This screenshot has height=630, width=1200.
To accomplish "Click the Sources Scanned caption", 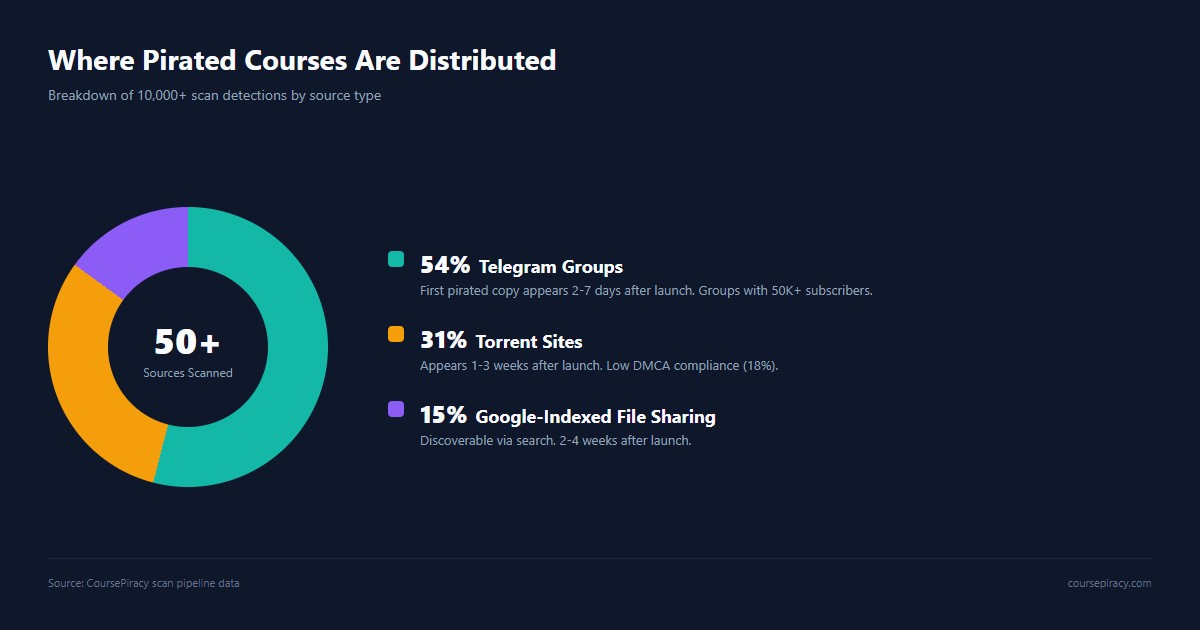I will pos(188,373).
